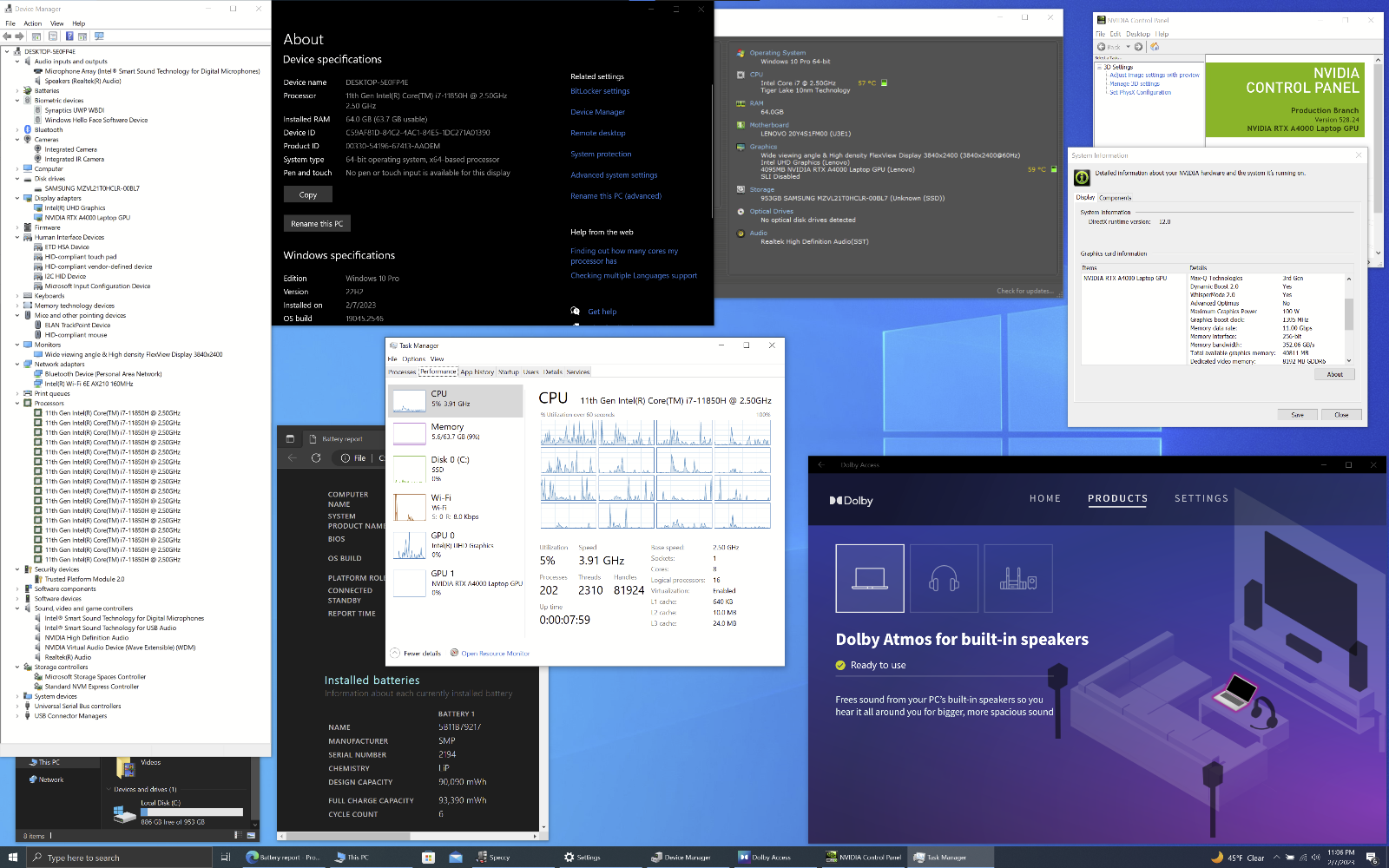Switch File Explorer to large icons view
Image resolution: width=1389 pixels, height=868 pixels.
pos(252,836)
